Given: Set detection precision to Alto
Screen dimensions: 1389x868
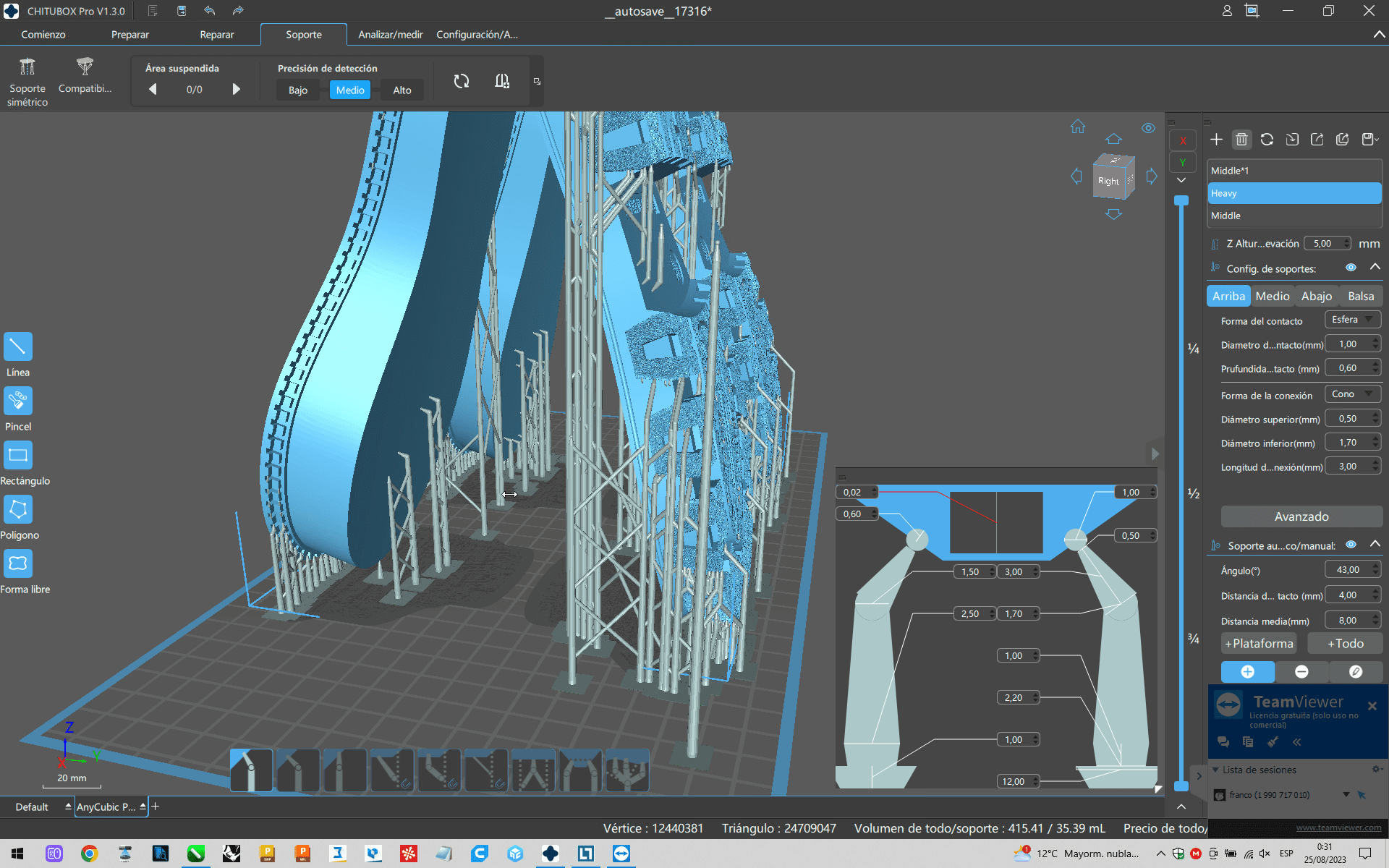Looking at the screenshot, I should (x=402, y=90).
